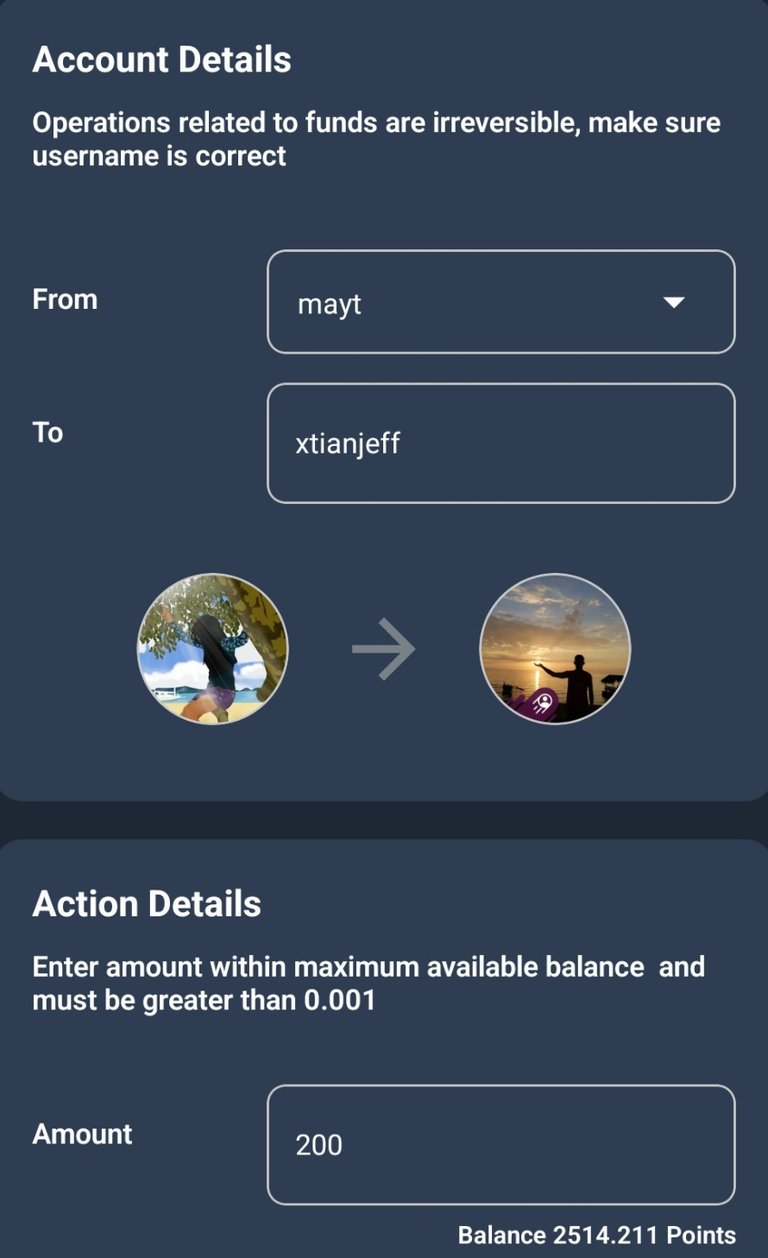The image size is (768, 1258).
Task: Click the '200' value in Amount
Action: tap(319, 1145)
